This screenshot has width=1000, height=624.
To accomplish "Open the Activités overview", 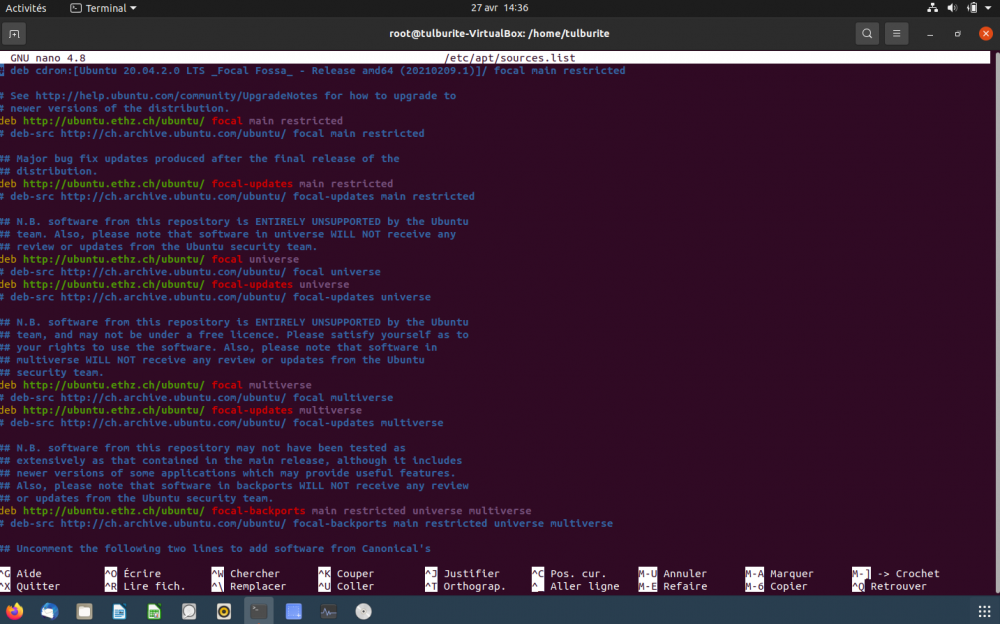I will [x=26, y=8].
